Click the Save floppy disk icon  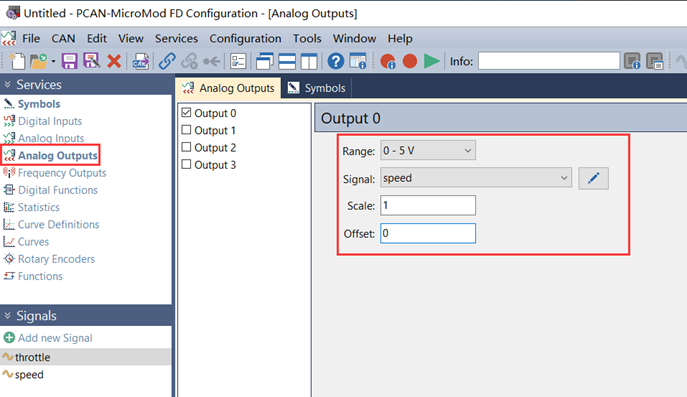click(69, 61)
